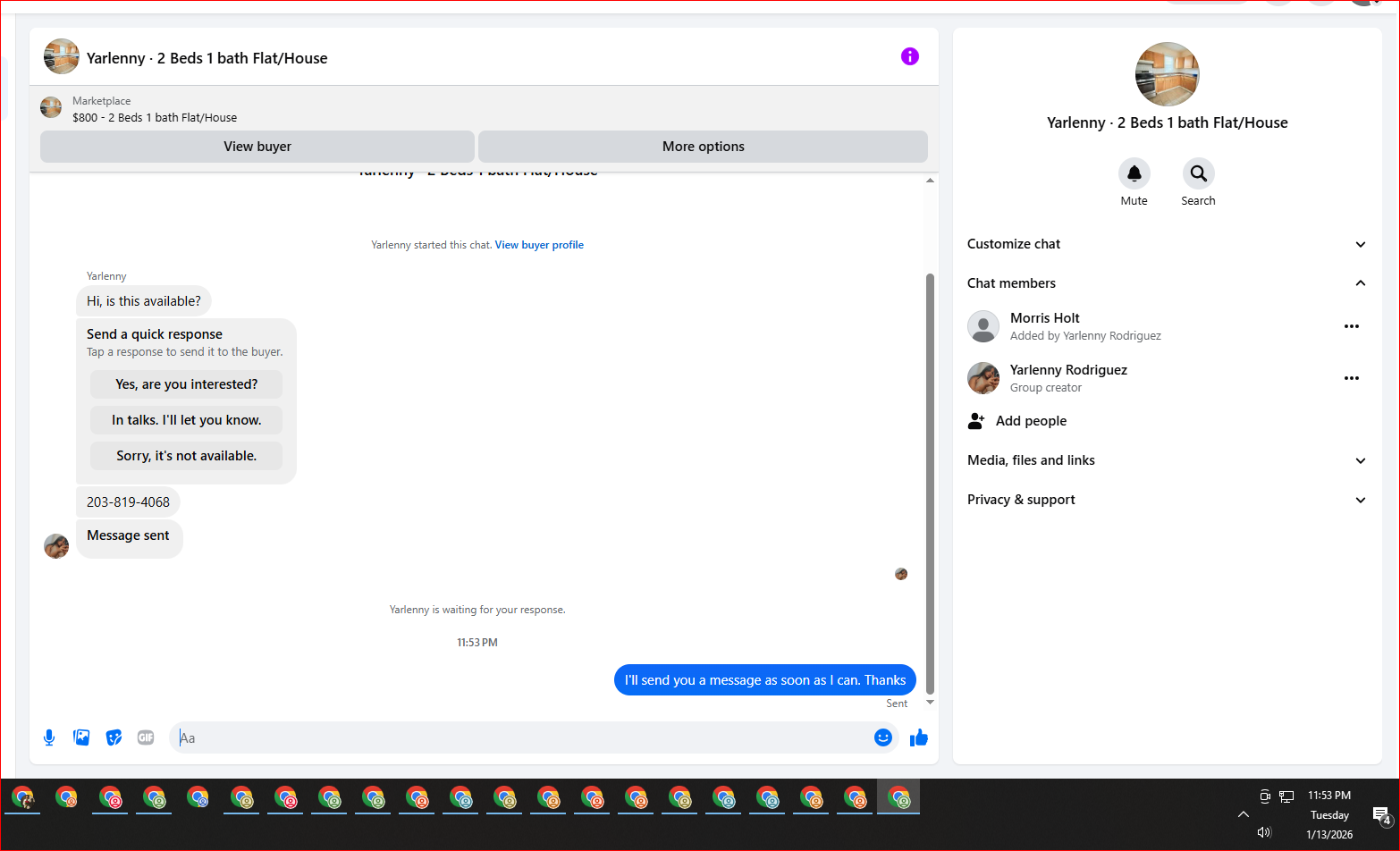This screenshot has width=1400, height=851.
Task: Click the $800 - 2 Beds listing text
Action: point(155,118)
